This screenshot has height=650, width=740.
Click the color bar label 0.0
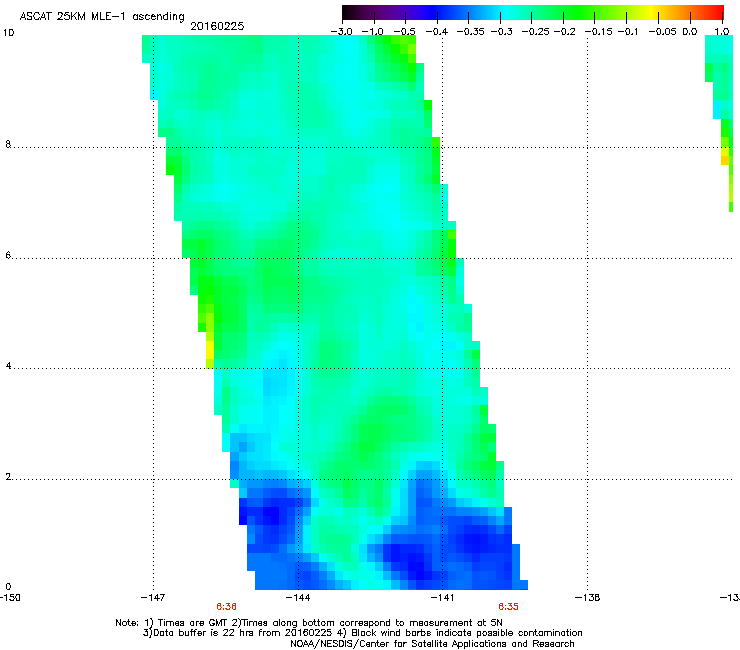(690, 32)
